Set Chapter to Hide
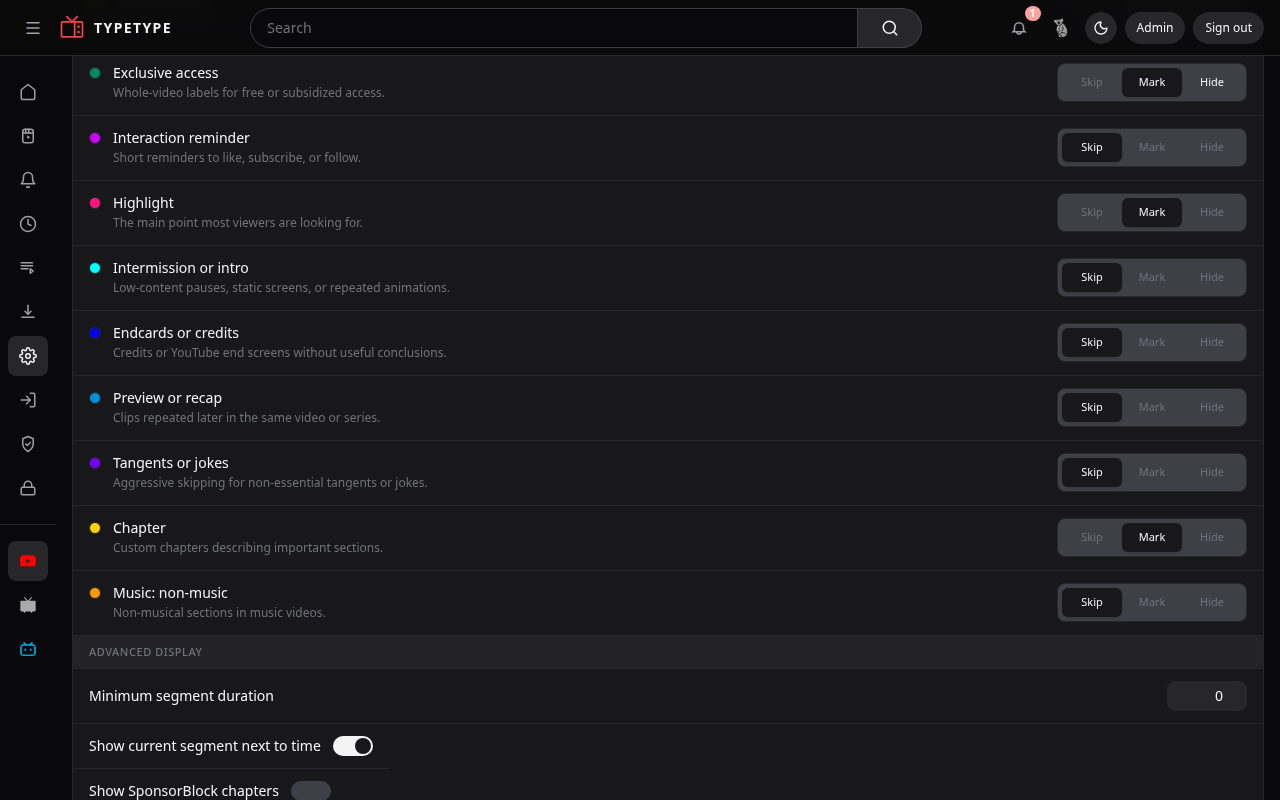Screen dimensions: 1280x800 [x=1212, y=537]
